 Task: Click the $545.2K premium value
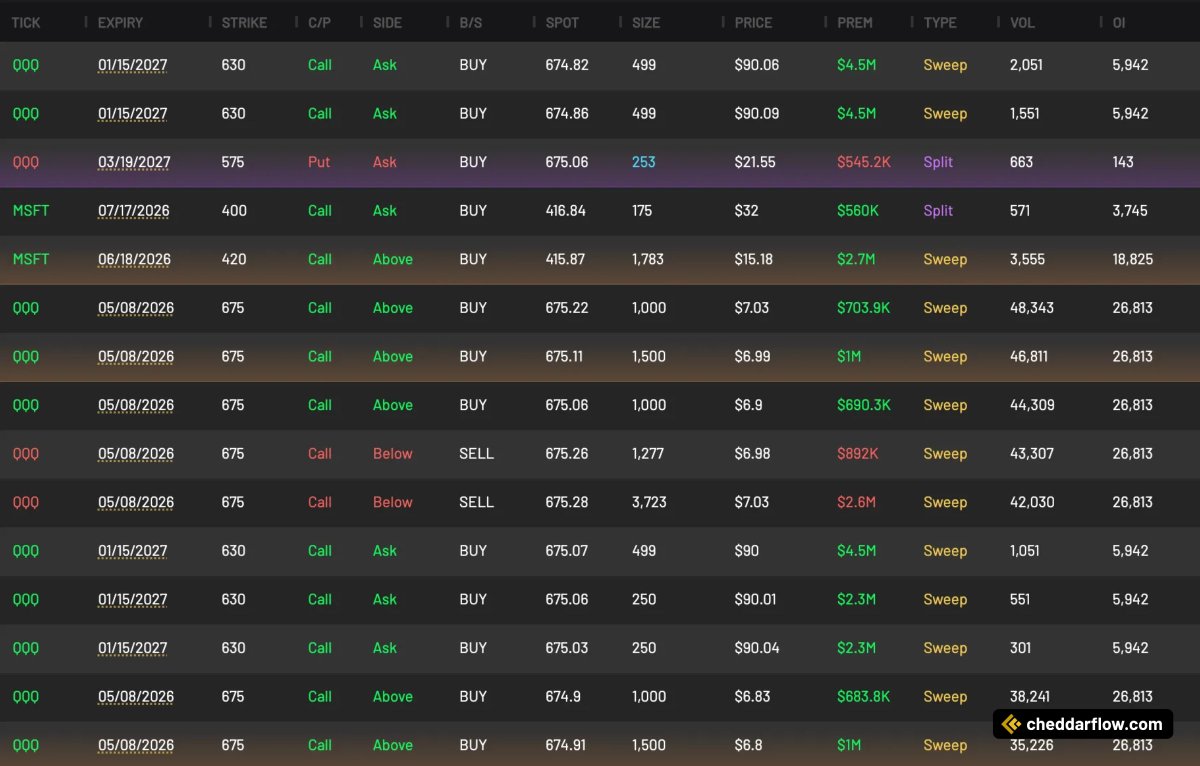coord(864,162)
